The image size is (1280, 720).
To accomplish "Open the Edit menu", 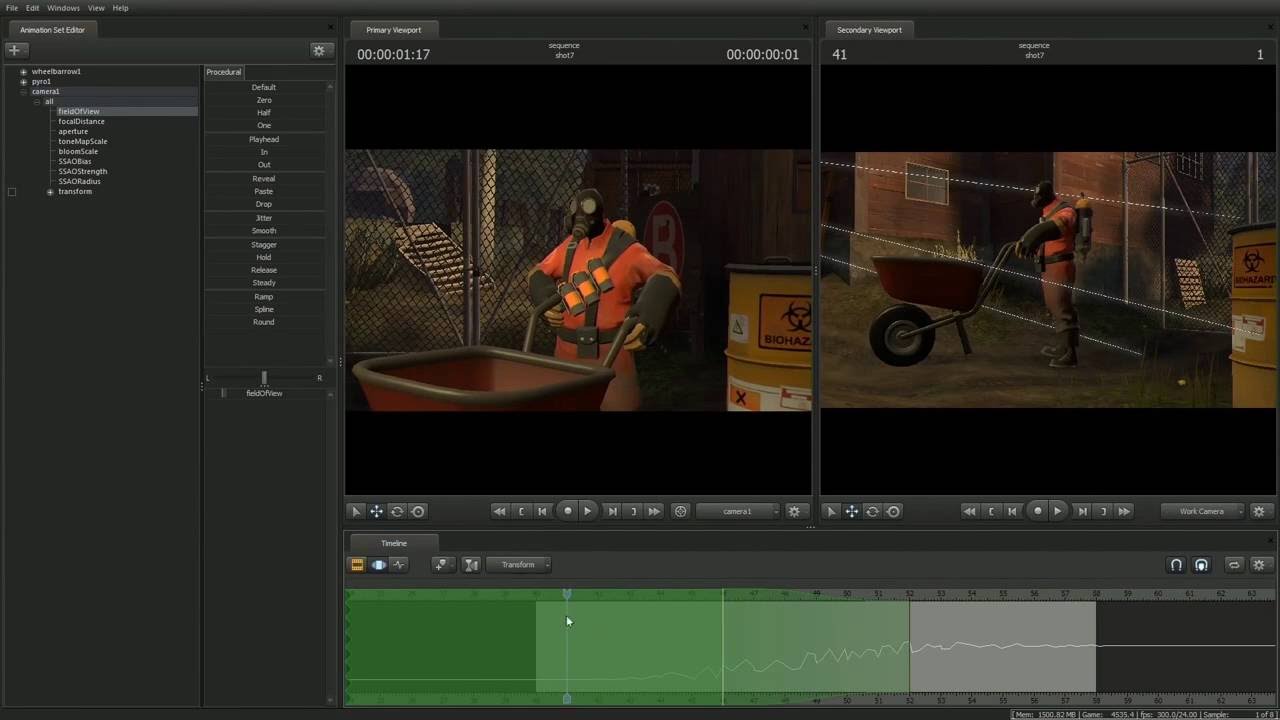I will 33,8.
